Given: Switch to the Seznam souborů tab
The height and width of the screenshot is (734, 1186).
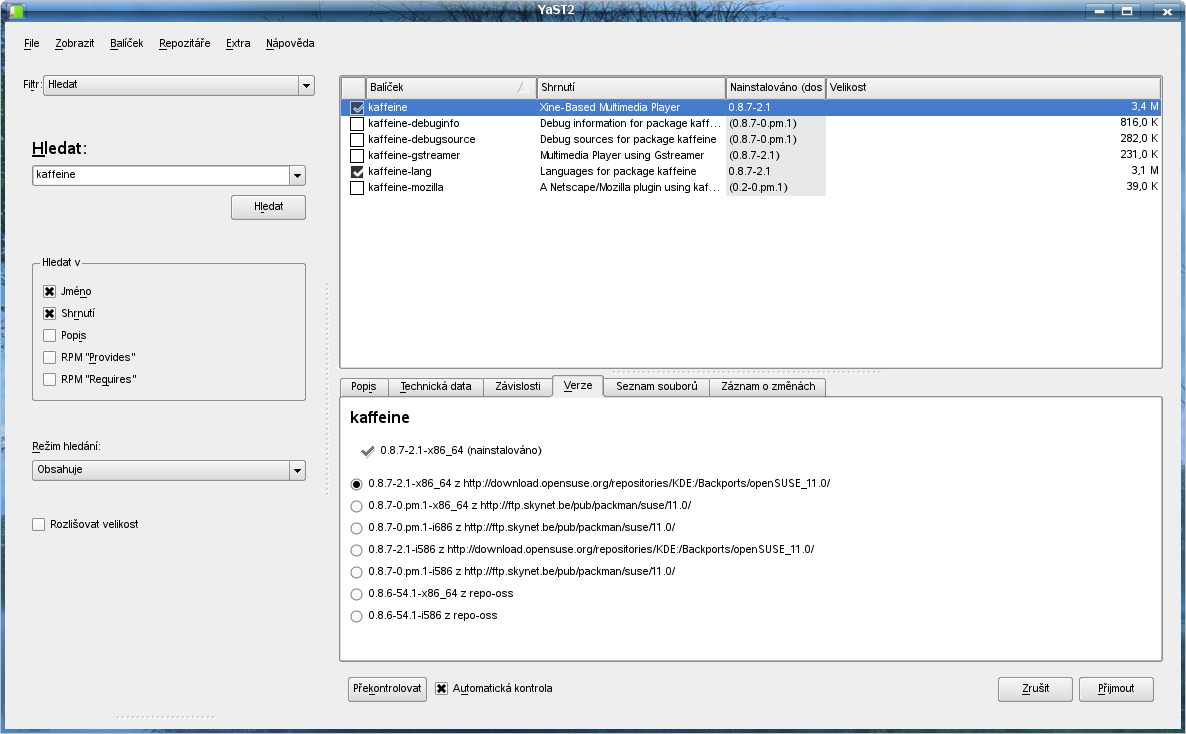Looking at the screenshot, I should tap(657, 387).
